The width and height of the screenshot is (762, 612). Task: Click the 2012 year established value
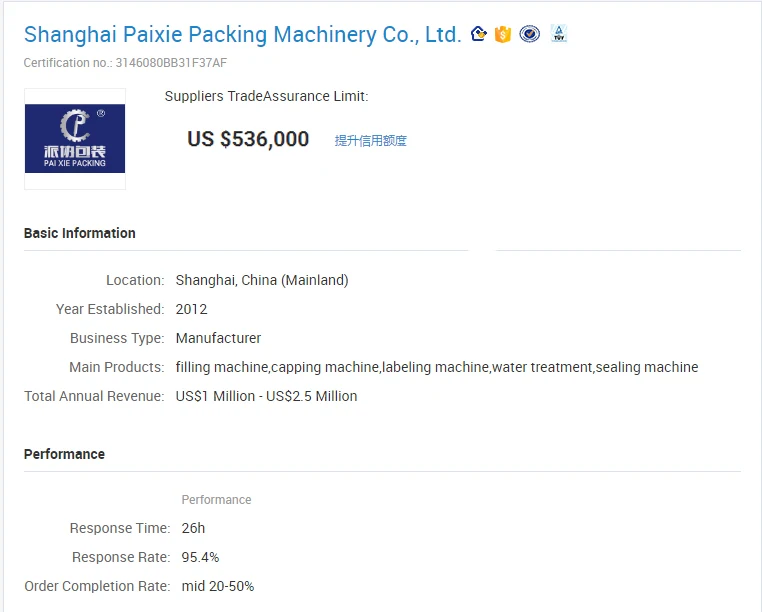pos(191,309)
